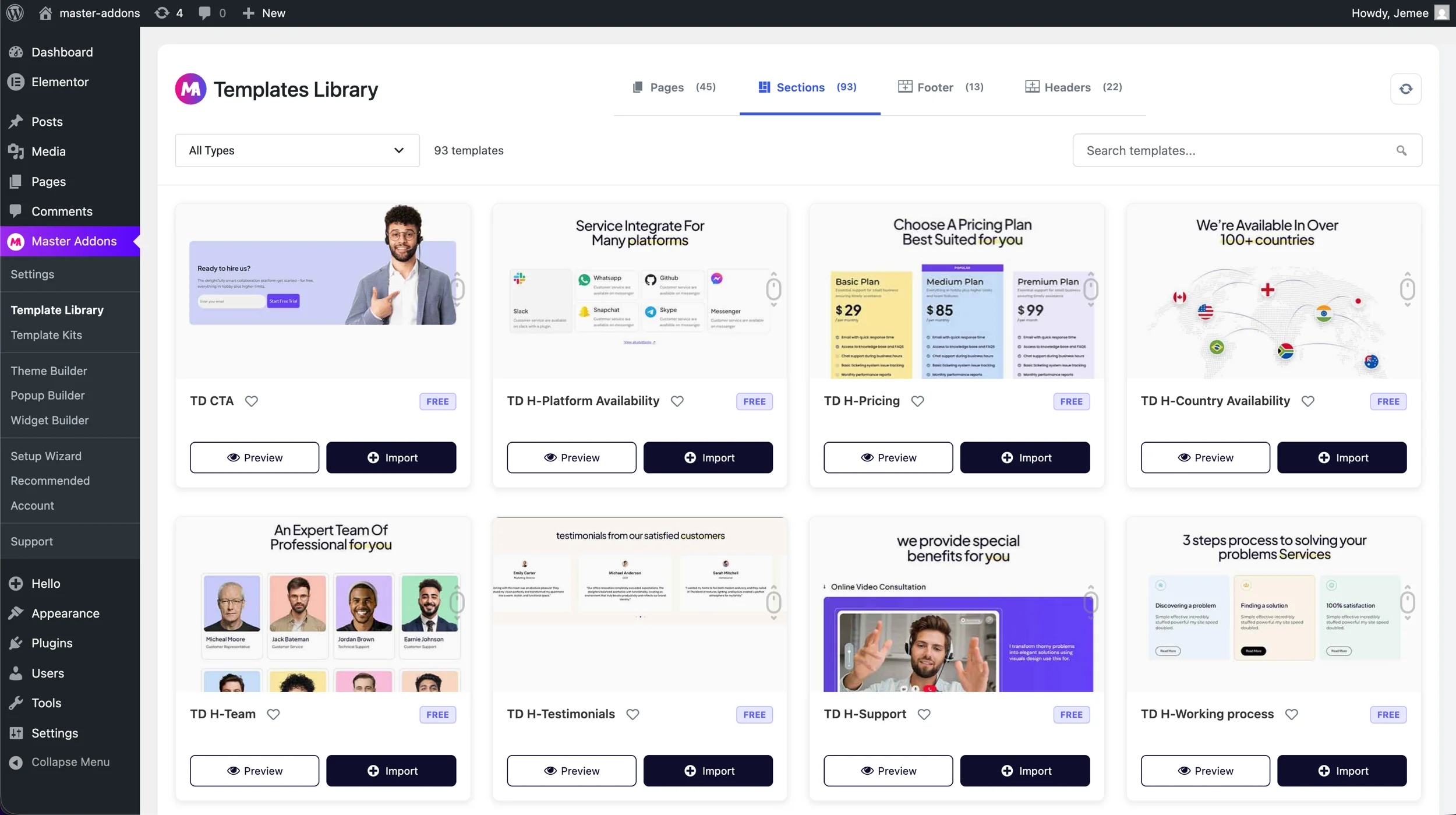1456x815 pixels.
Task: Import the TD H-Testimonials template
Action: [x=708, y=771]
